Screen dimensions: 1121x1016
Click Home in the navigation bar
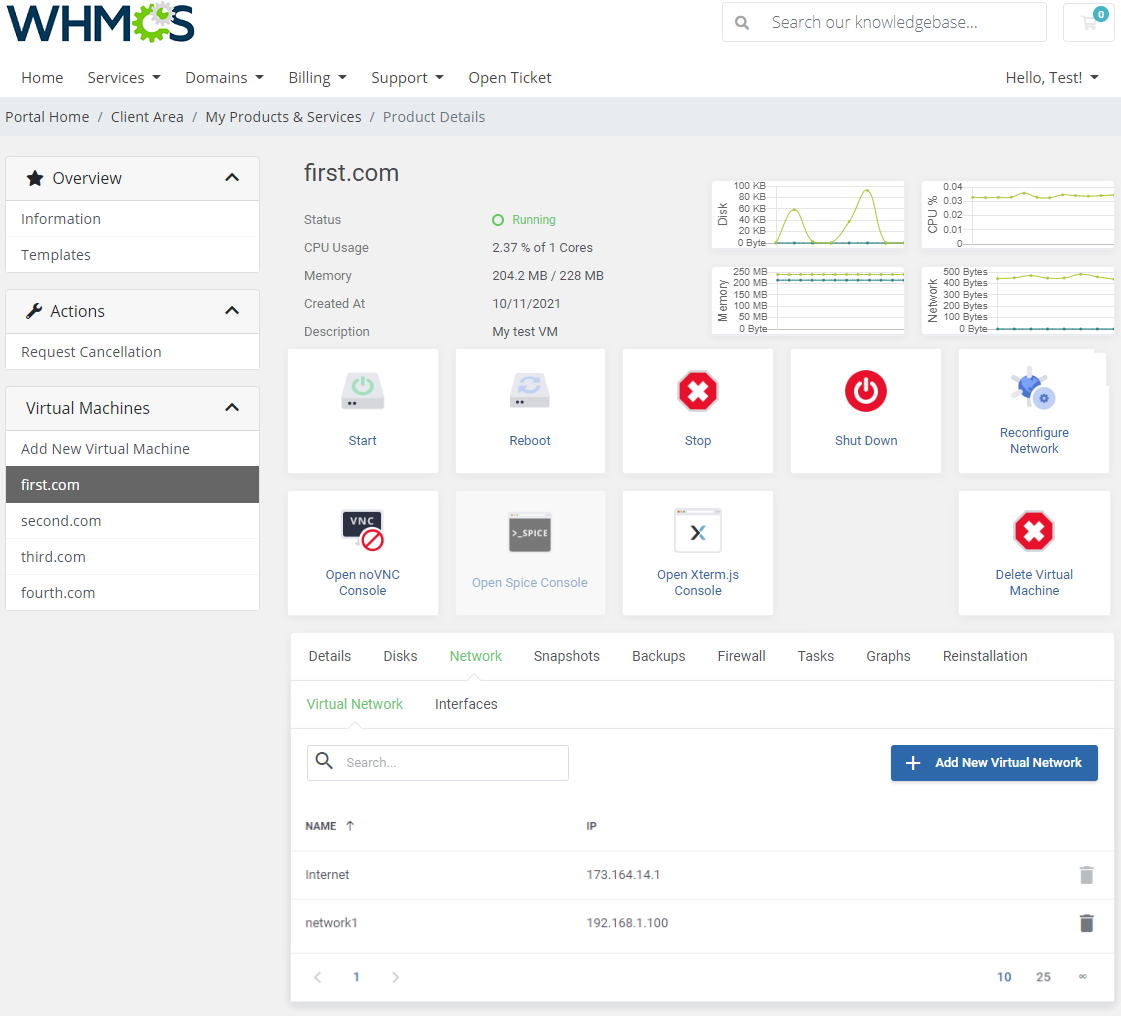[x=42, y=78]
